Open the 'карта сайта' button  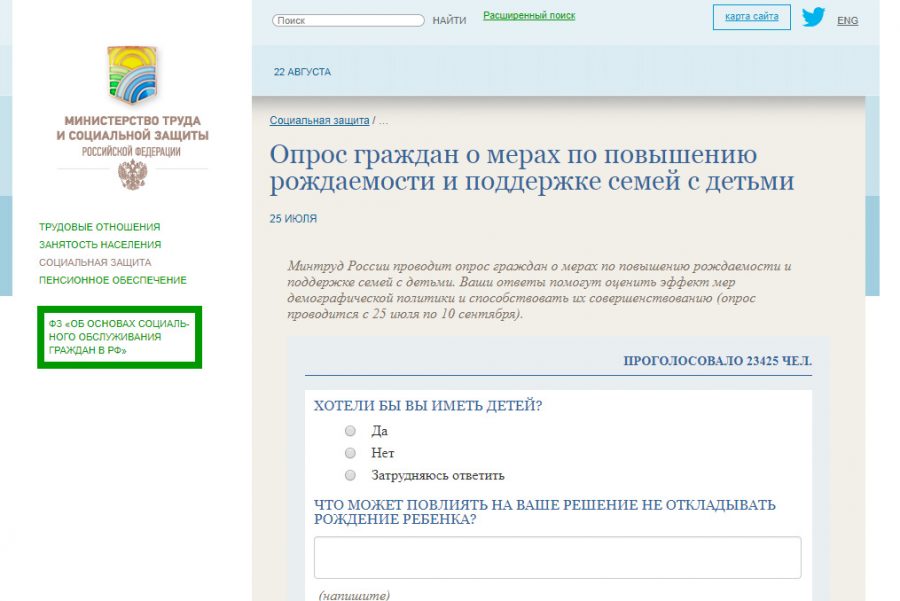click(752, 17)
